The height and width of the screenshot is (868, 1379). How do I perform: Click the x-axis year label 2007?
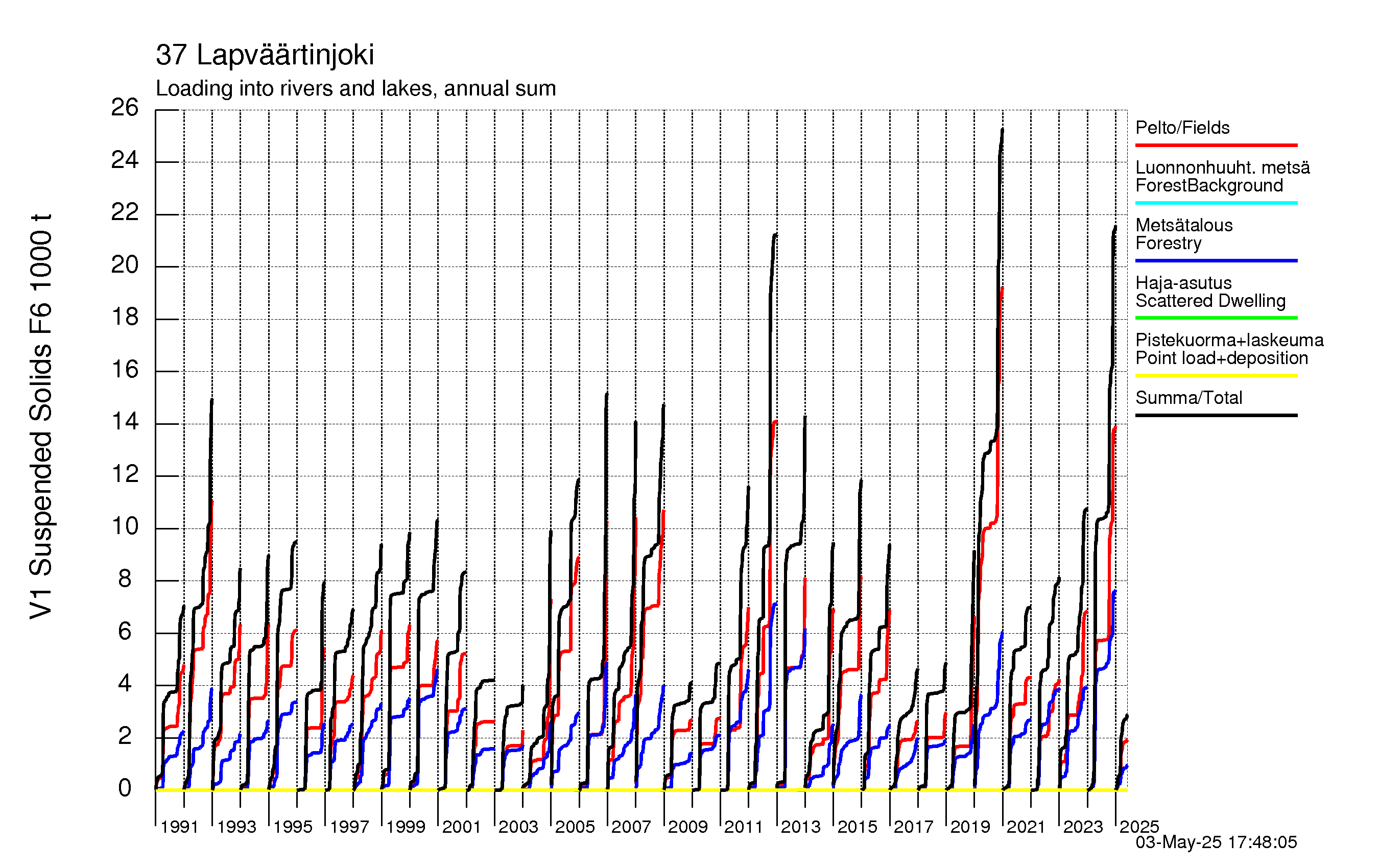click(x=631, y=827)
